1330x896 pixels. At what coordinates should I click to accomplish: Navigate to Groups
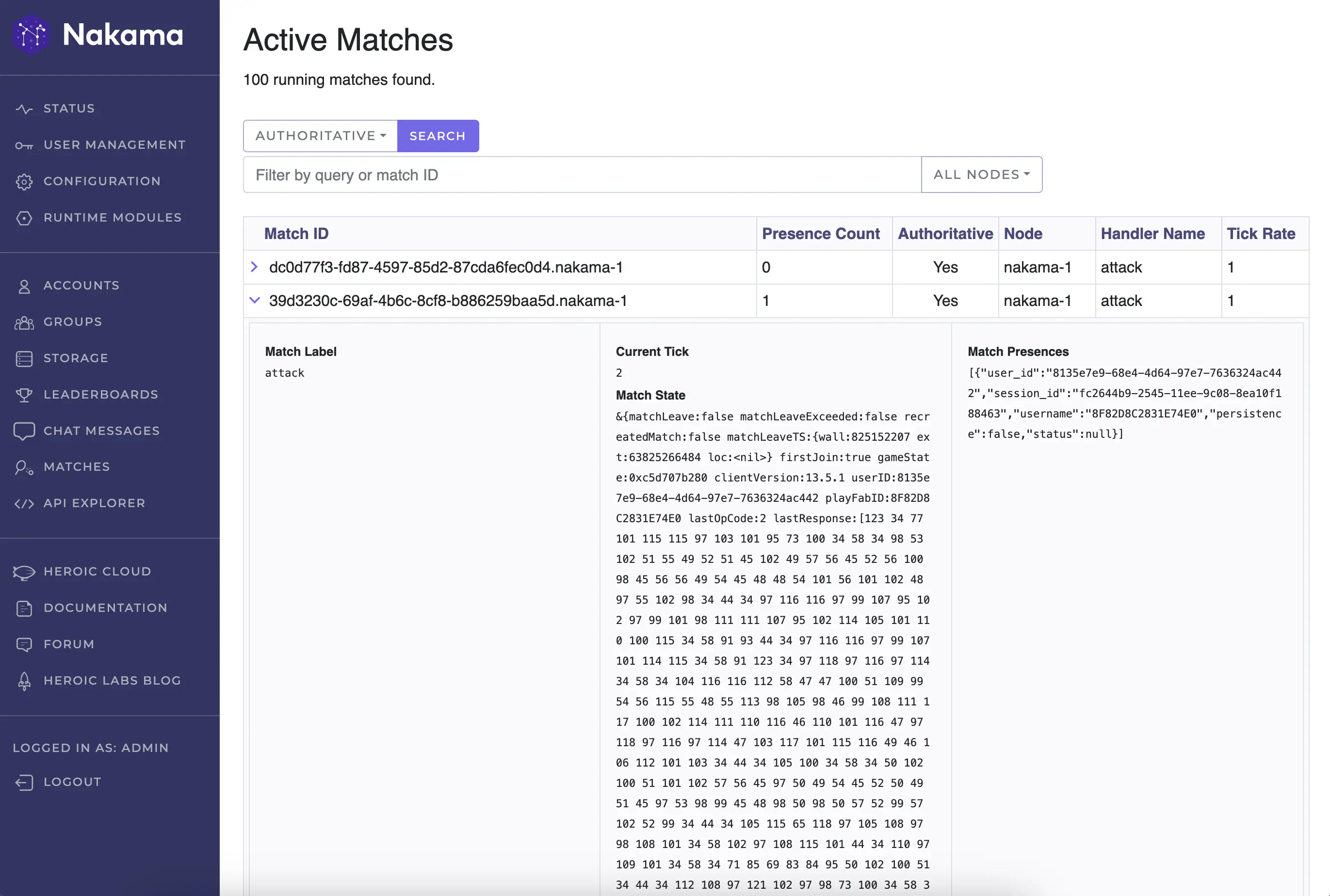73,322
